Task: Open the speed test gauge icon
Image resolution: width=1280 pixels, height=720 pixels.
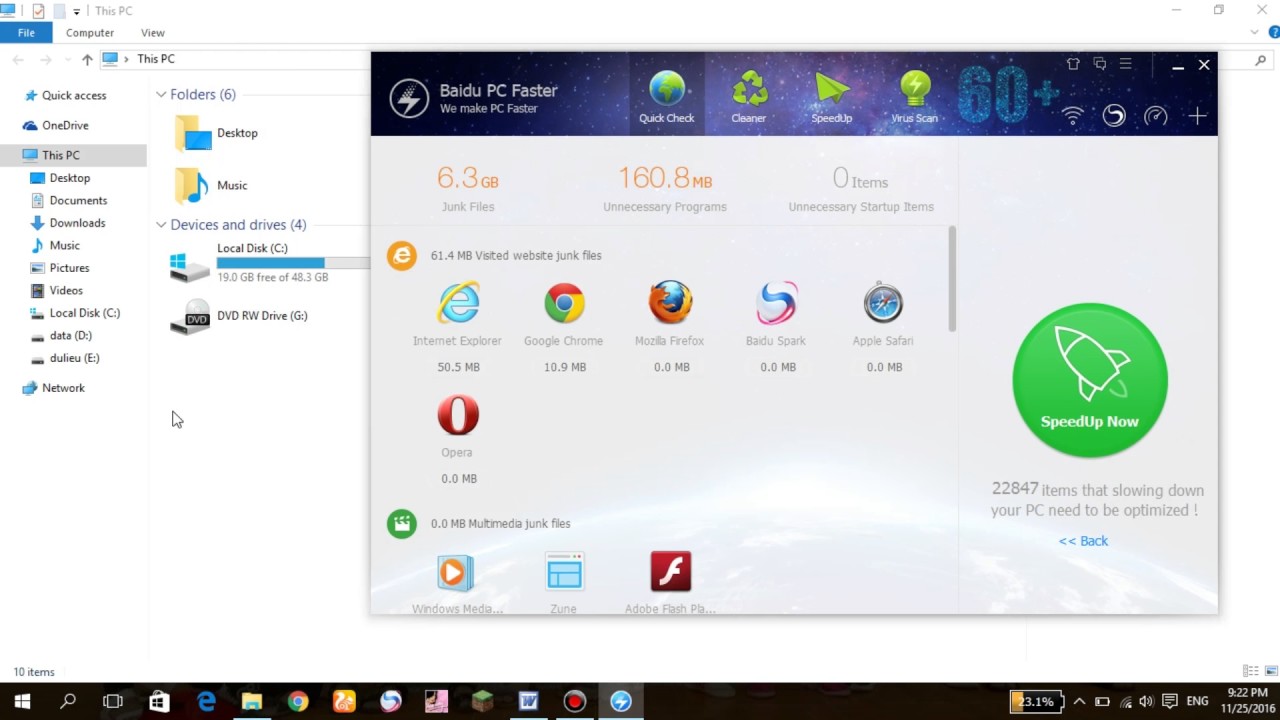Action: 1156,116
